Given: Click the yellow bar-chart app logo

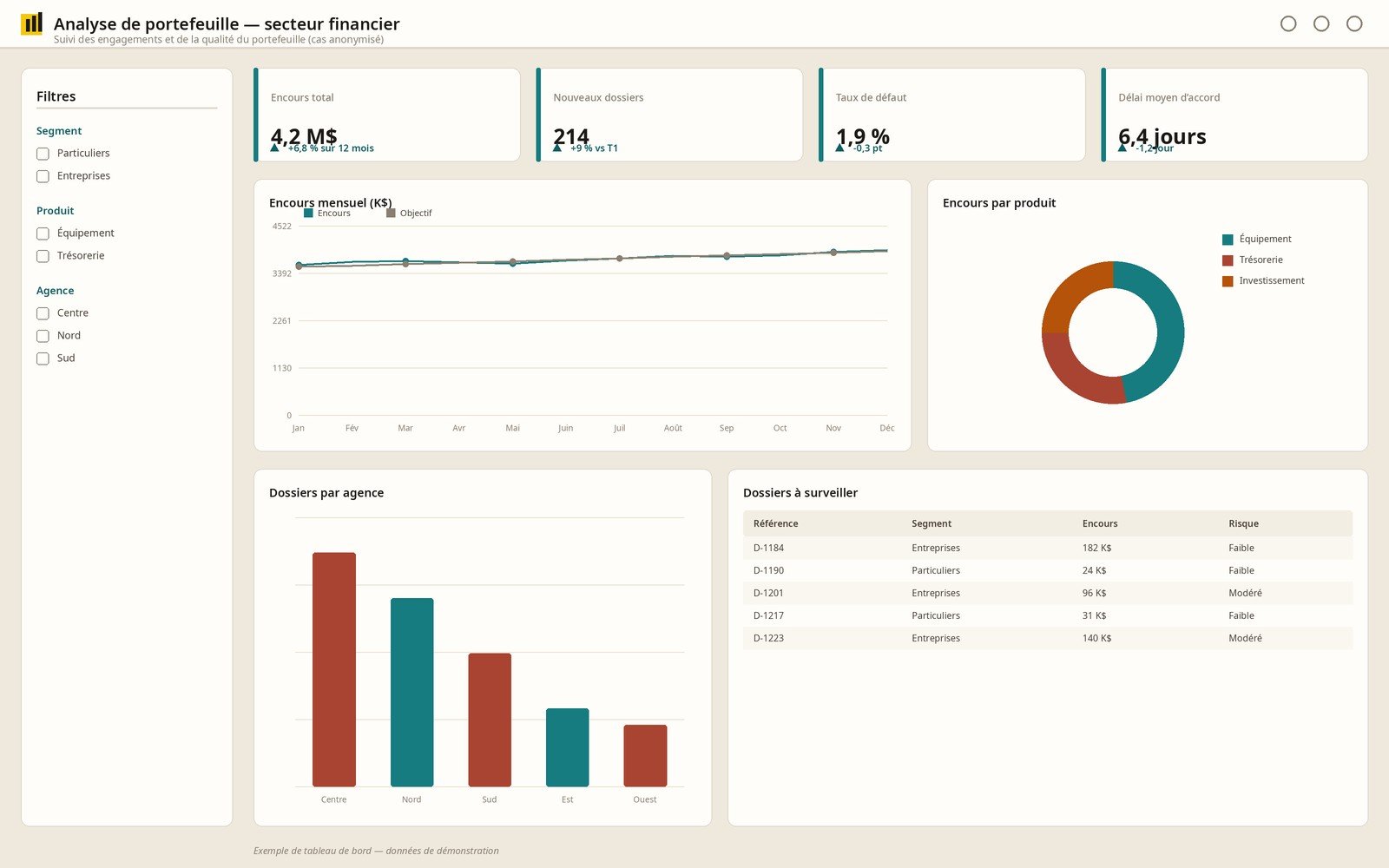Looking at the screenshot, I should 31,23.
